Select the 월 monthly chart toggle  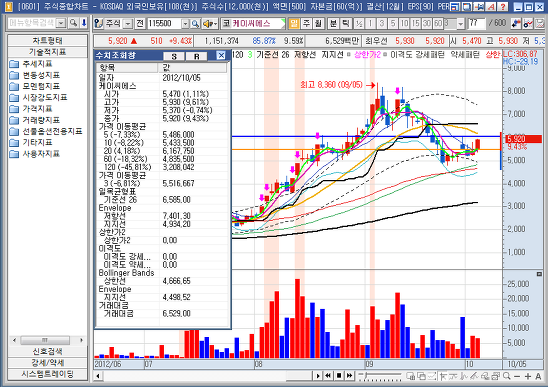click(318, 23)
